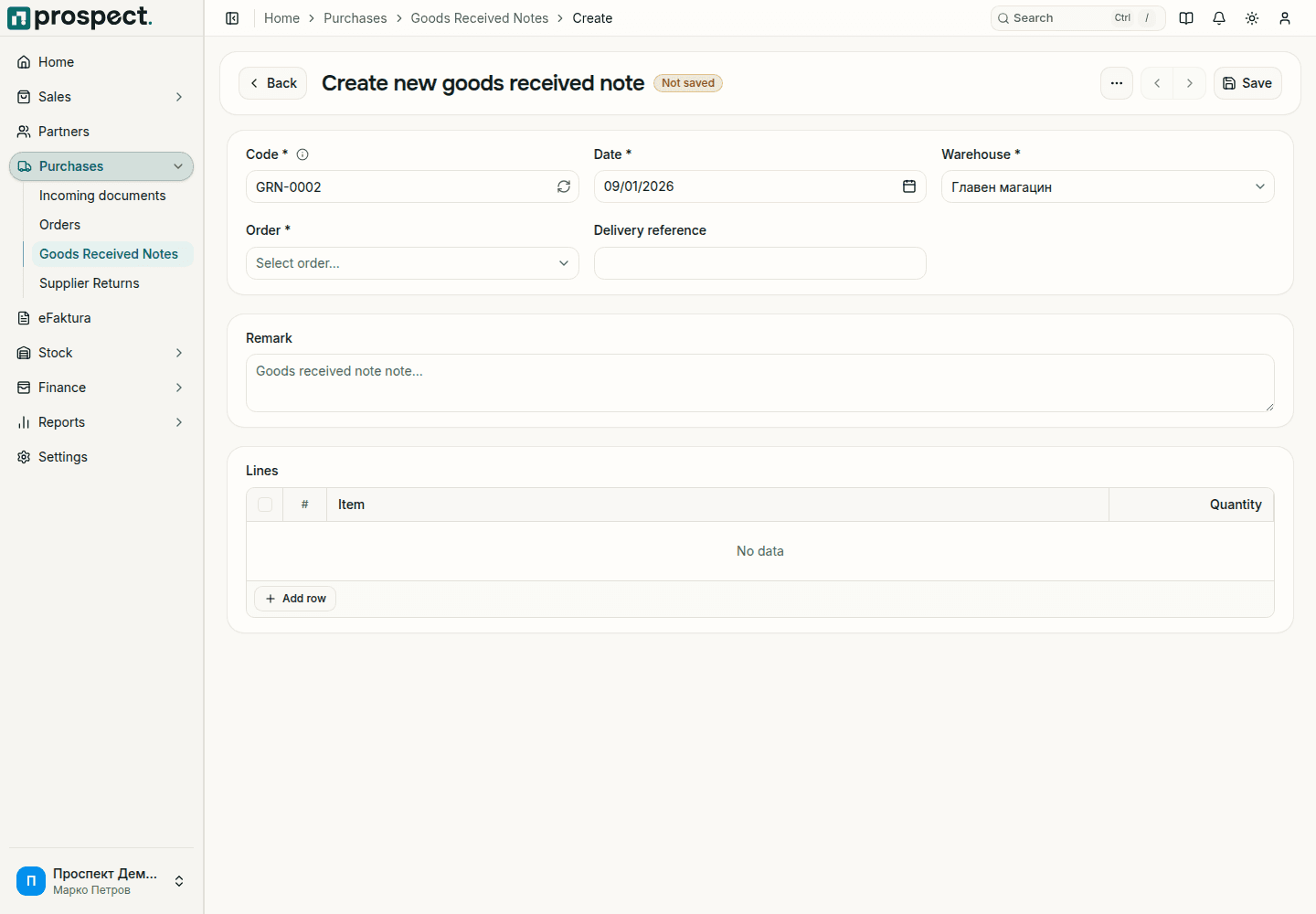Expand the Finance menu

tap(101, 388)
